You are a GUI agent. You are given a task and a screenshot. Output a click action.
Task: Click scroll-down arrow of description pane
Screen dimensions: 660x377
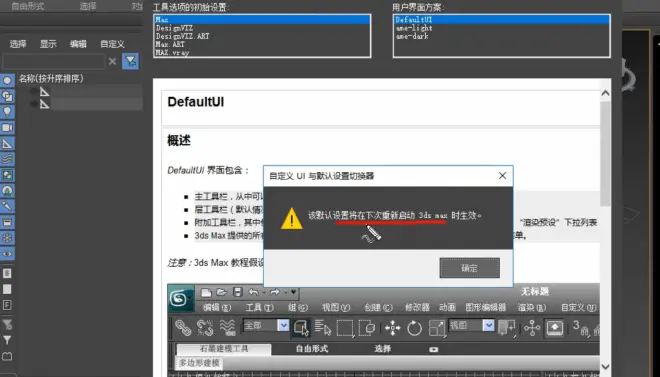point(605,366)
